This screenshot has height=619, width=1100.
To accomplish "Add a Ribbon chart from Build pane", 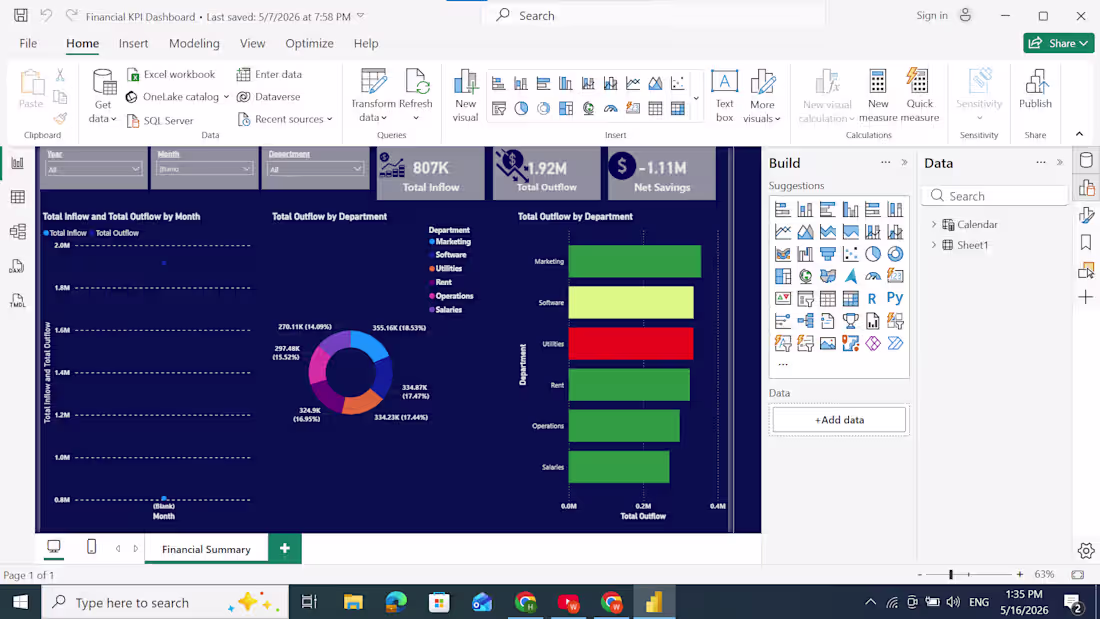I will 783,254.
